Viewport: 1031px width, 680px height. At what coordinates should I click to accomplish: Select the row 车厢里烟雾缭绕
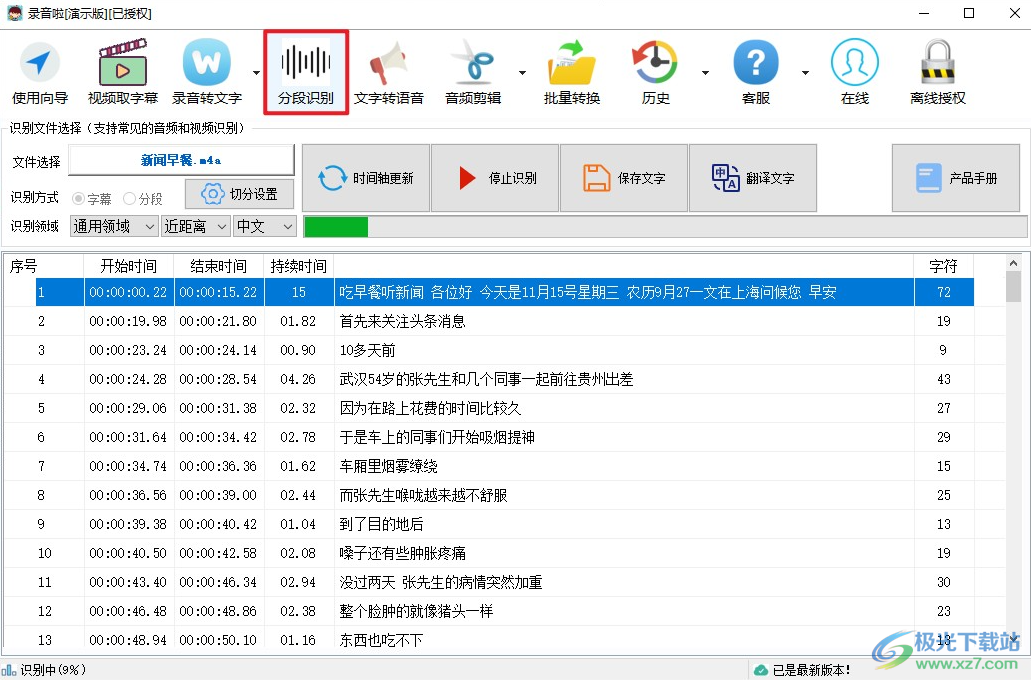pos(489,466)
